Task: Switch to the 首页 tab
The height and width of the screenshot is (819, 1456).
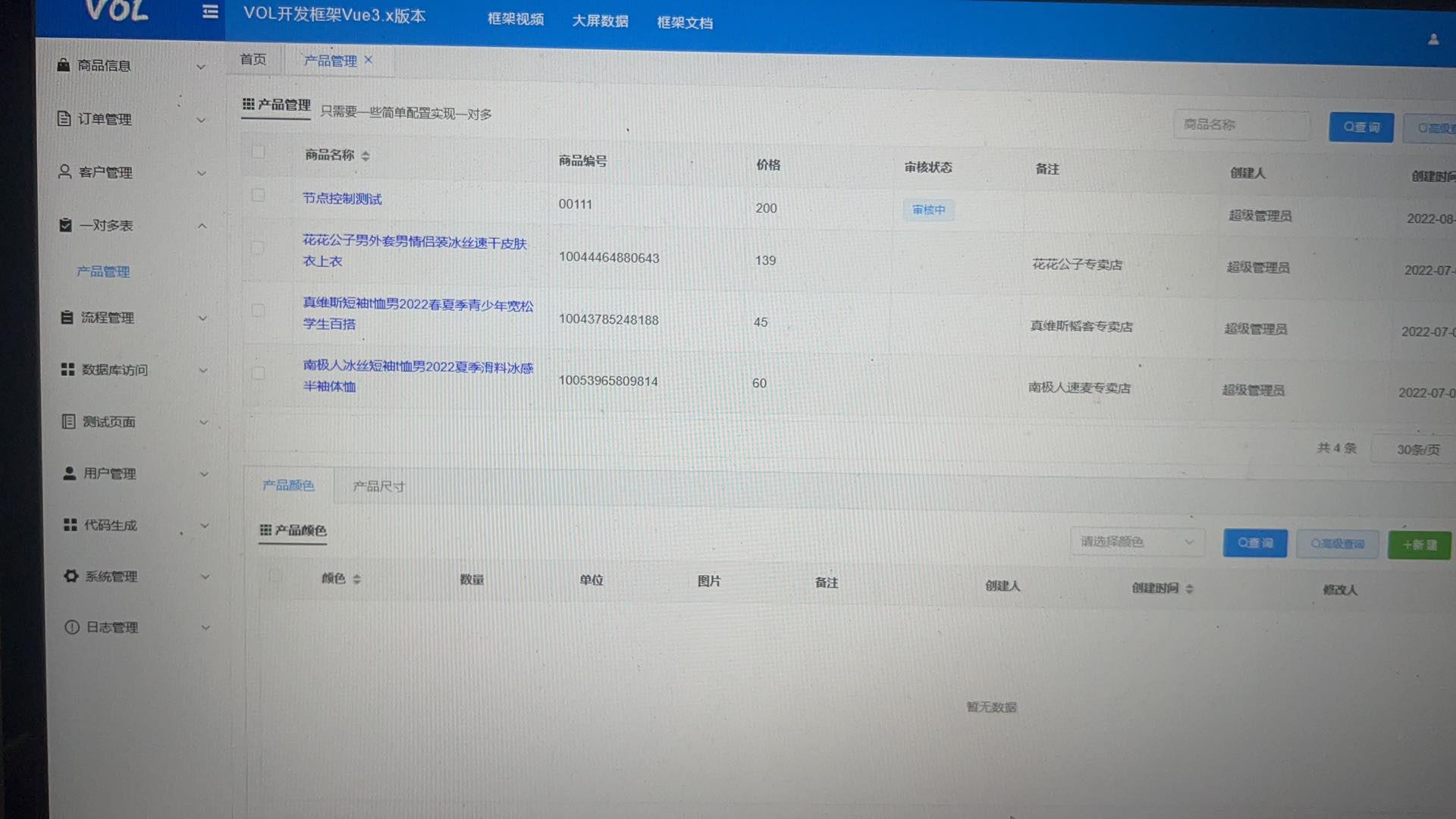Action: click(253, 59)
